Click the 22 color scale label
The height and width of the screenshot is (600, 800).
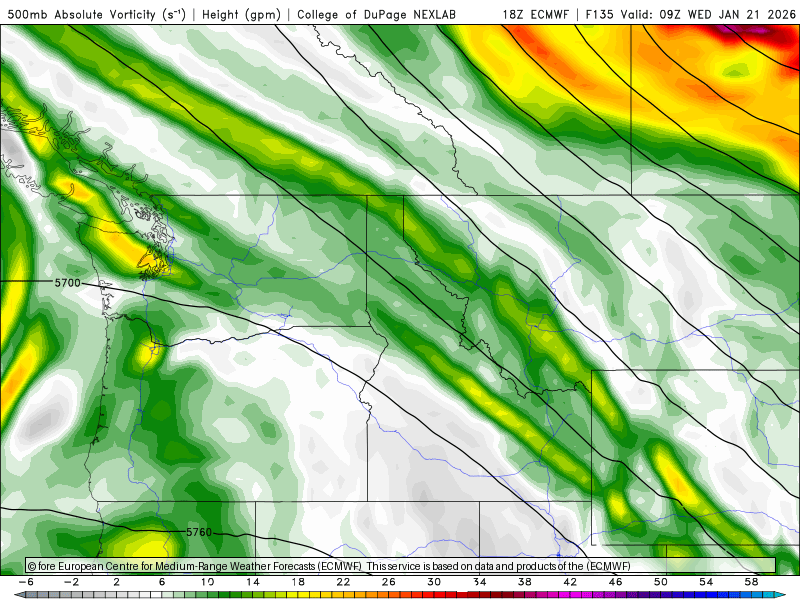click(x=343, y=582)
